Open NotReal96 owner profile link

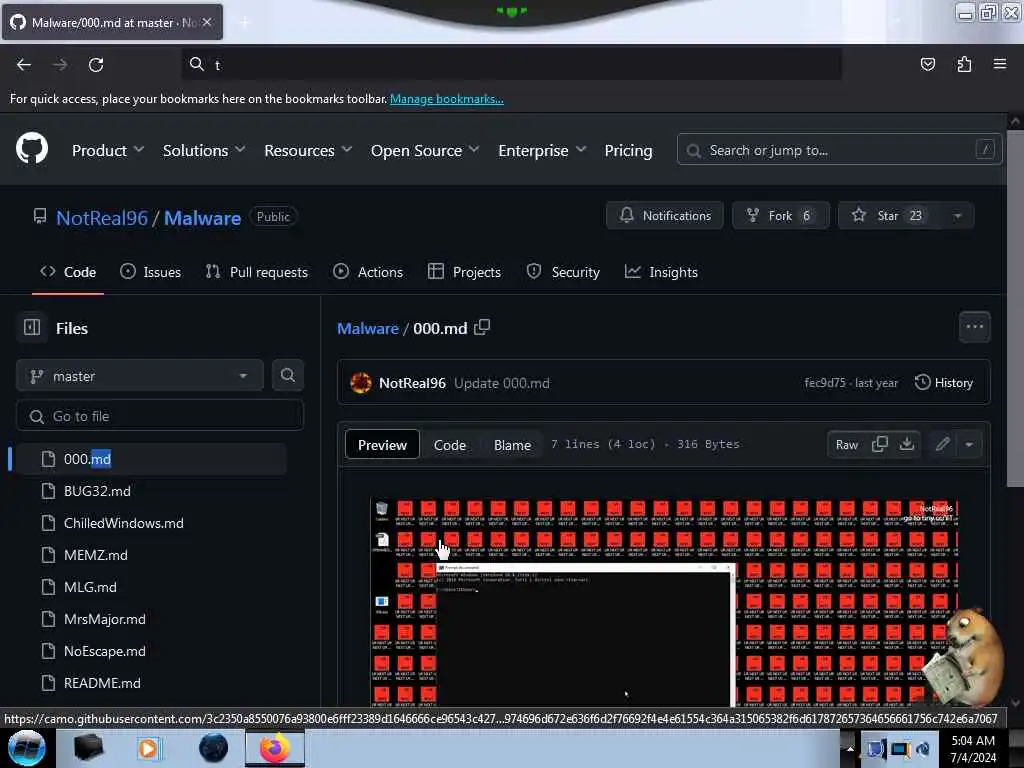pos(102,217)
